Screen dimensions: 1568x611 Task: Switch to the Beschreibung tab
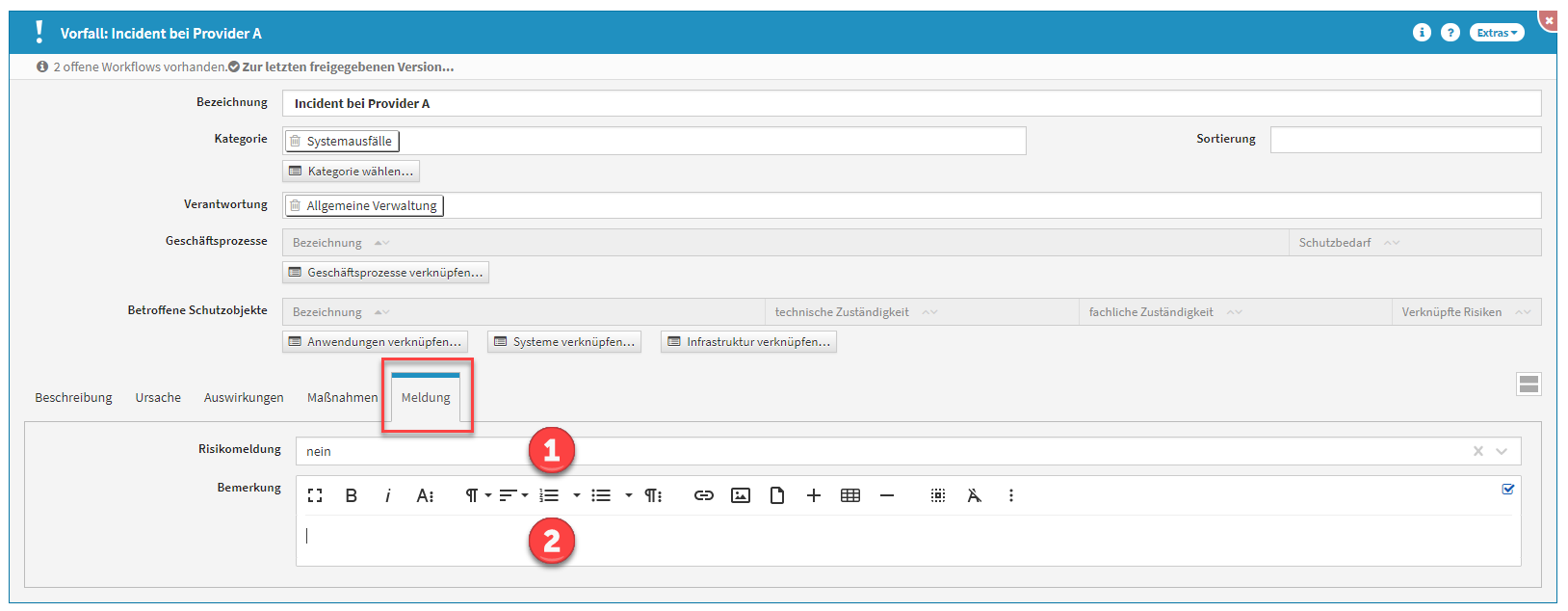click(x=73, y=397)
